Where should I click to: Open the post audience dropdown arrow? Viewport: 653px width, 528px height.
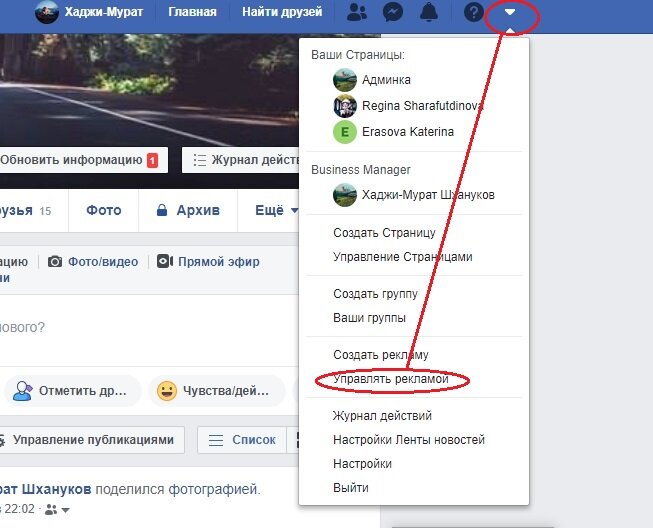(x=65, y=510)
